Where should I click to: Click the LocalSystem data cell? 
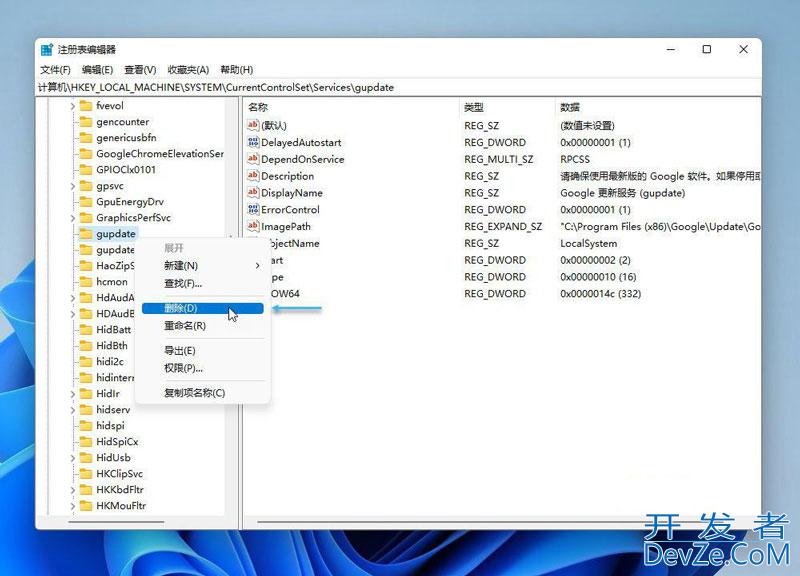[589, 243]
